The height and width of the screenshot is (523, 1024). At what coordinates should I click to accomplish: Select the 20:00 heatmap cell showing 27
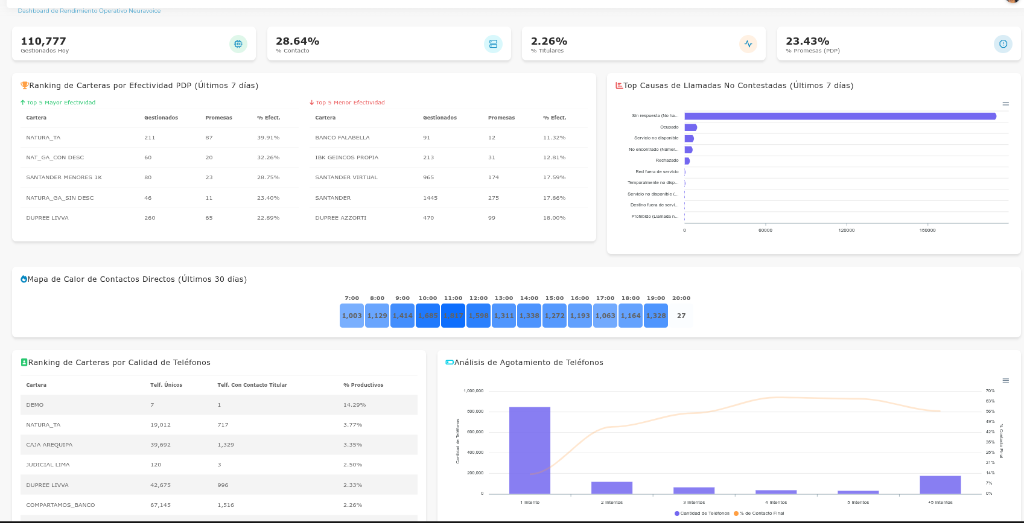[681, 315]
